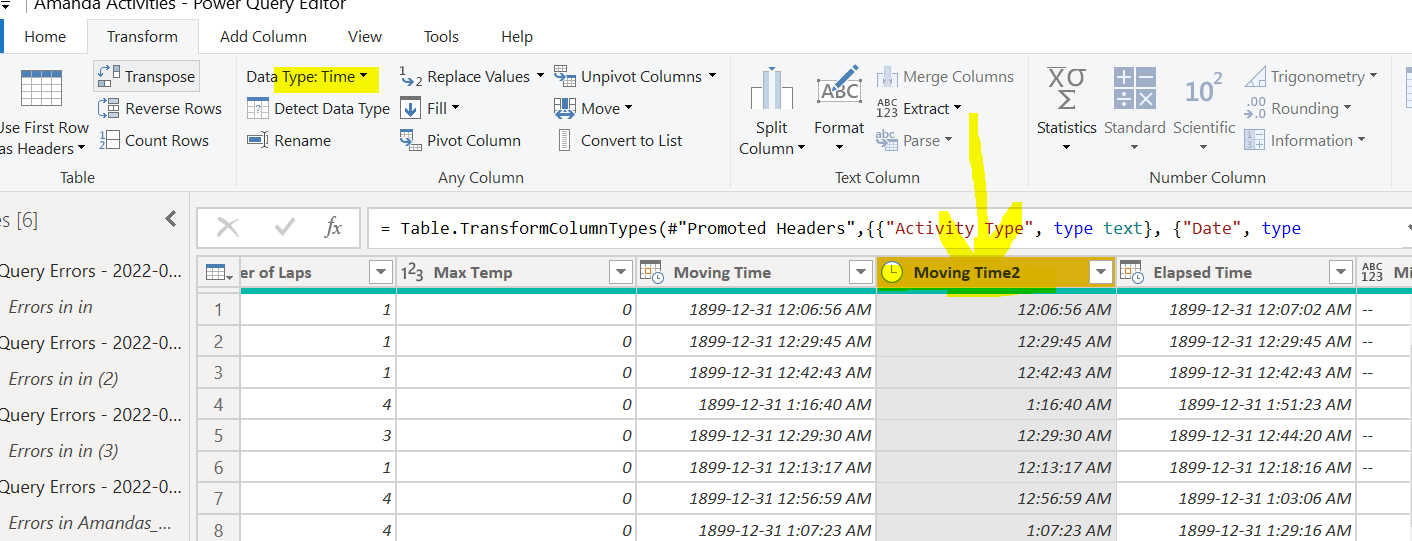1412x541 pixels.
Task: Click the Trigonometry icon
Action: (x=1256, y=76)
